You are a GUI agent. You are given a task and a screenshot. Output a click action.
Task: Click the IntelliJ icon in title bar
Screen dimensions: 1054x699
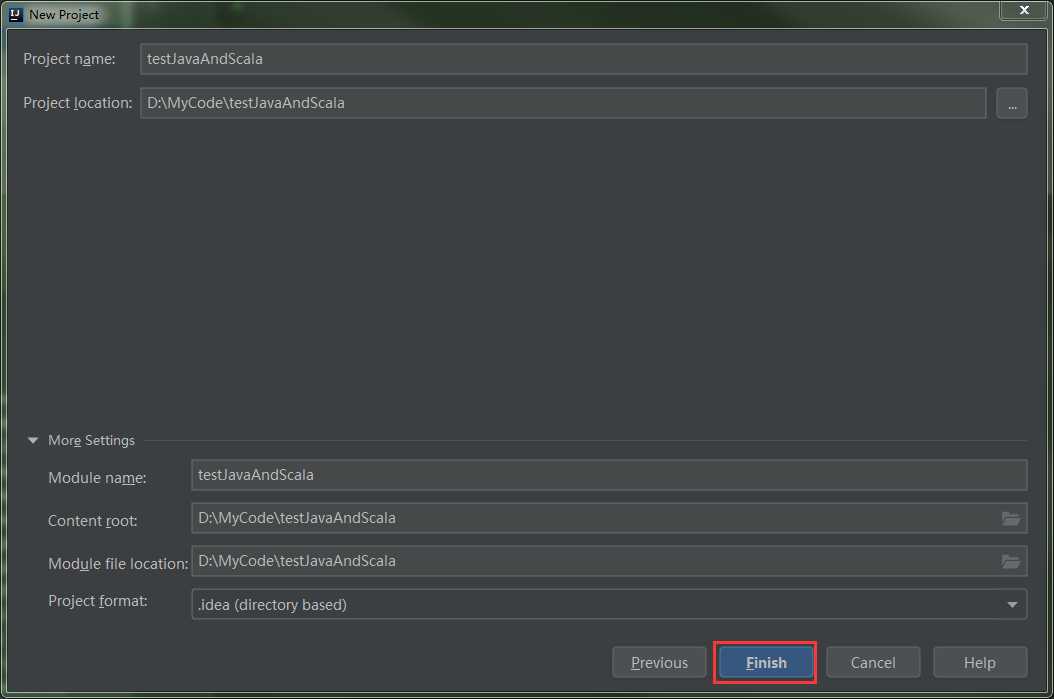tap(15, 14)
